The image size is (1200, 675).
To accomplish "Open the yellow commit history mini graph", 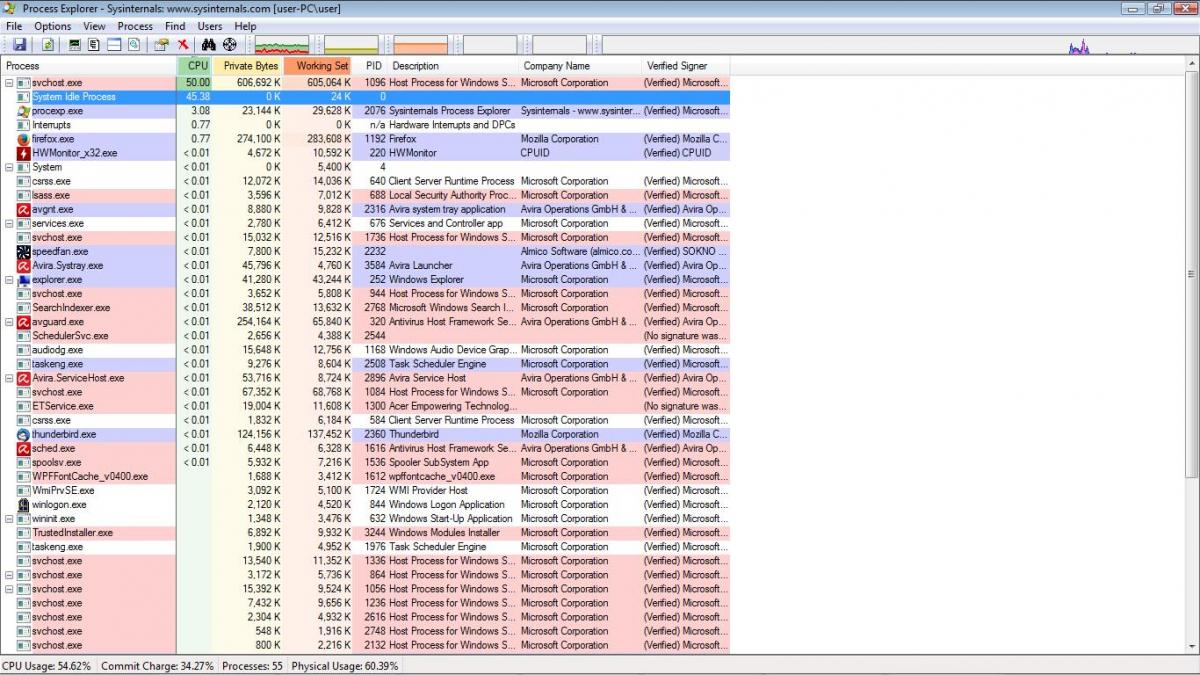I will 351,45.
